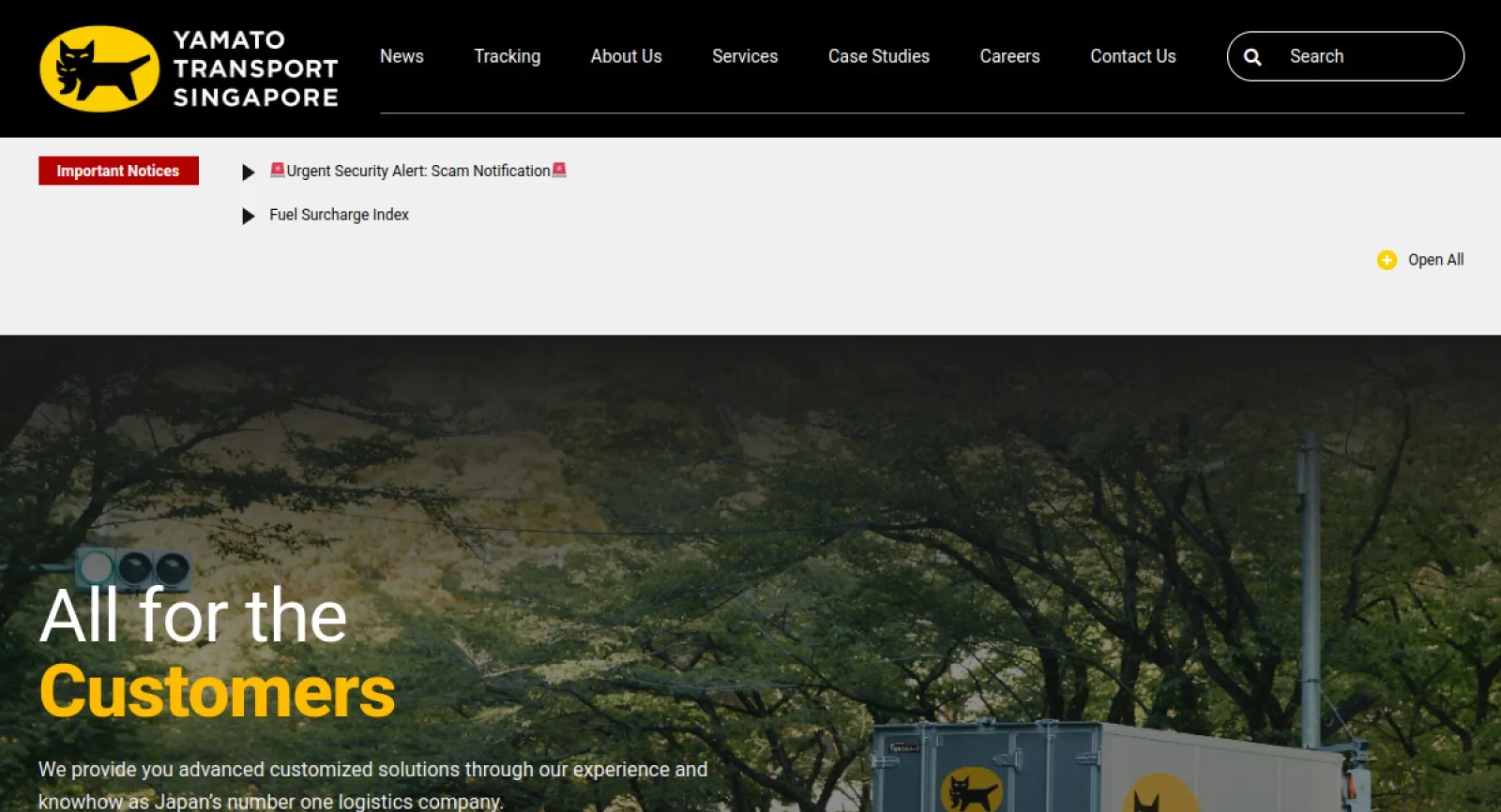Open the Fuel Surcharge Index link
This screenshot has height=812, width=1501.
339,215
